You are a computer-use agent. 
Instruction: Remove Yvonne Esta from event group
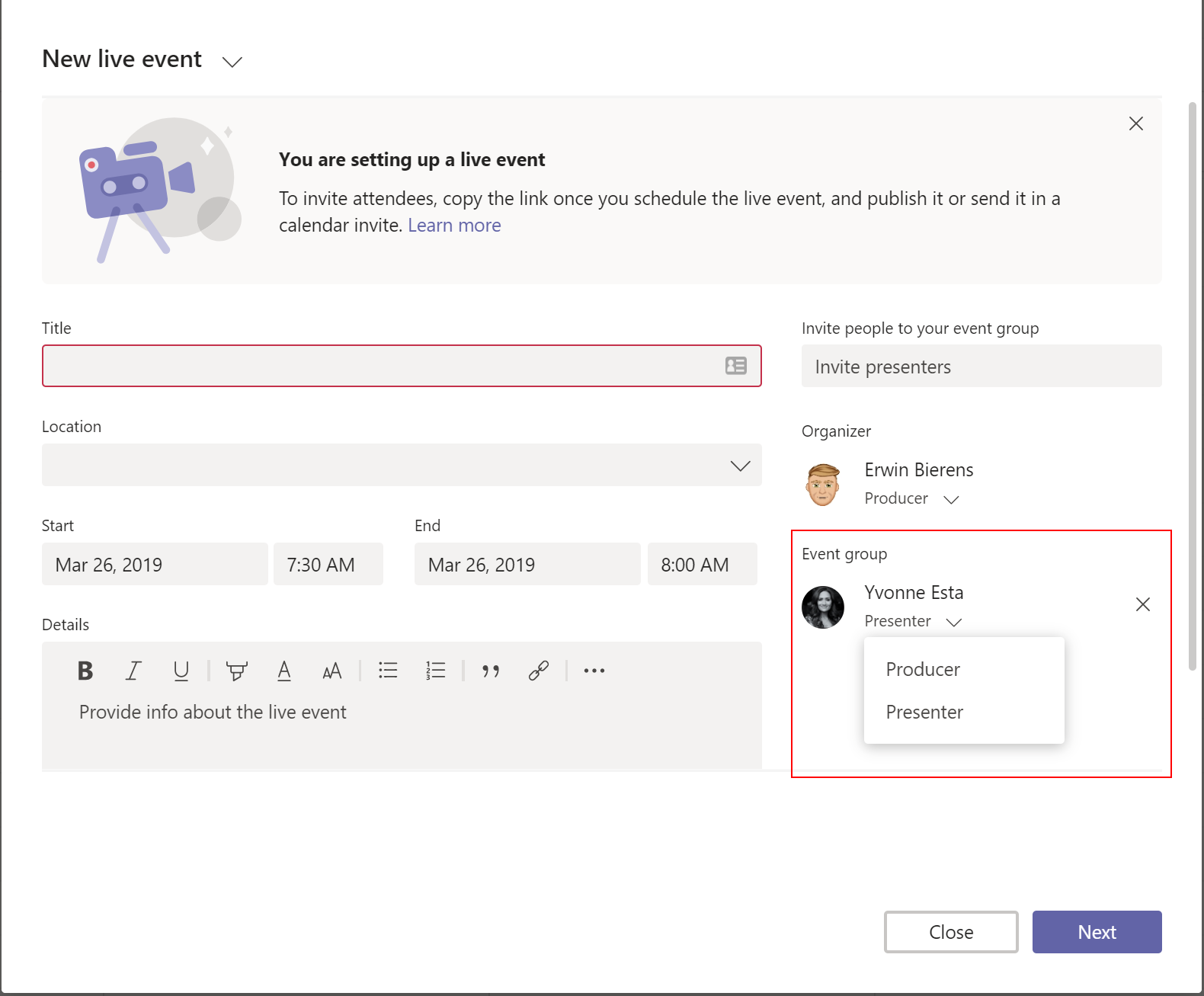1142,604
